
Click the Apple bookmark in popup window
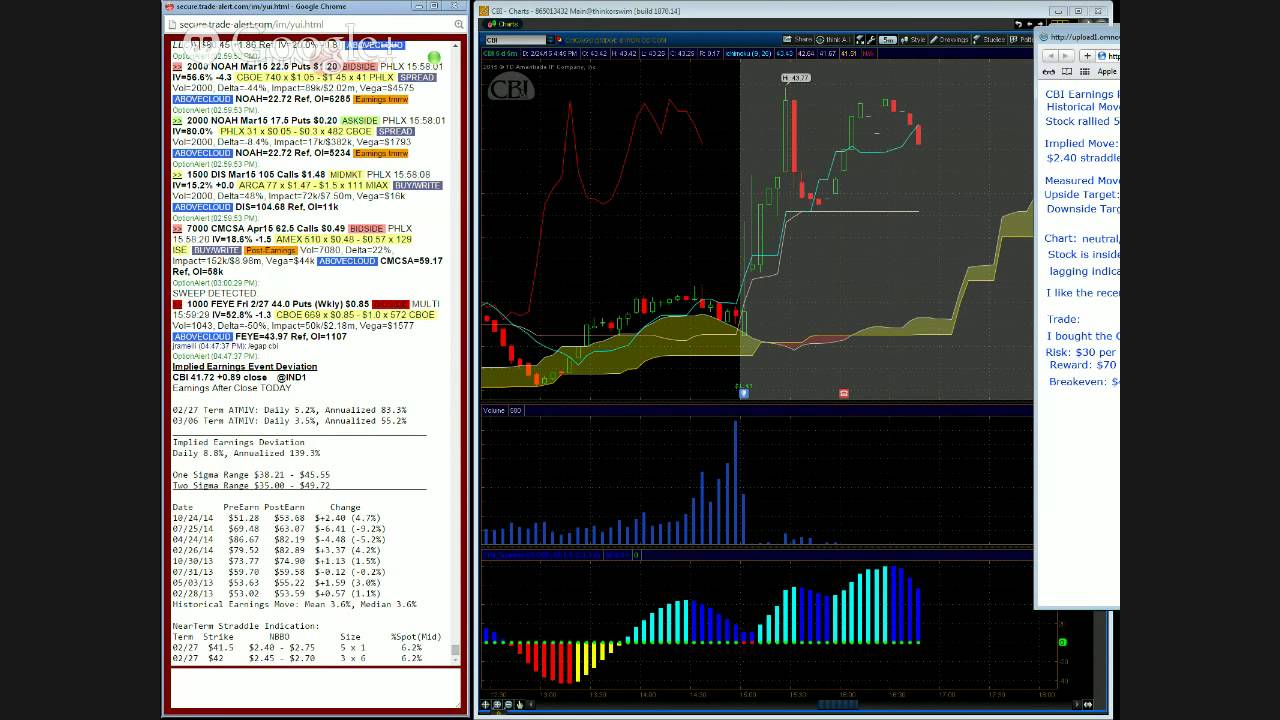tap(1107, 72)
